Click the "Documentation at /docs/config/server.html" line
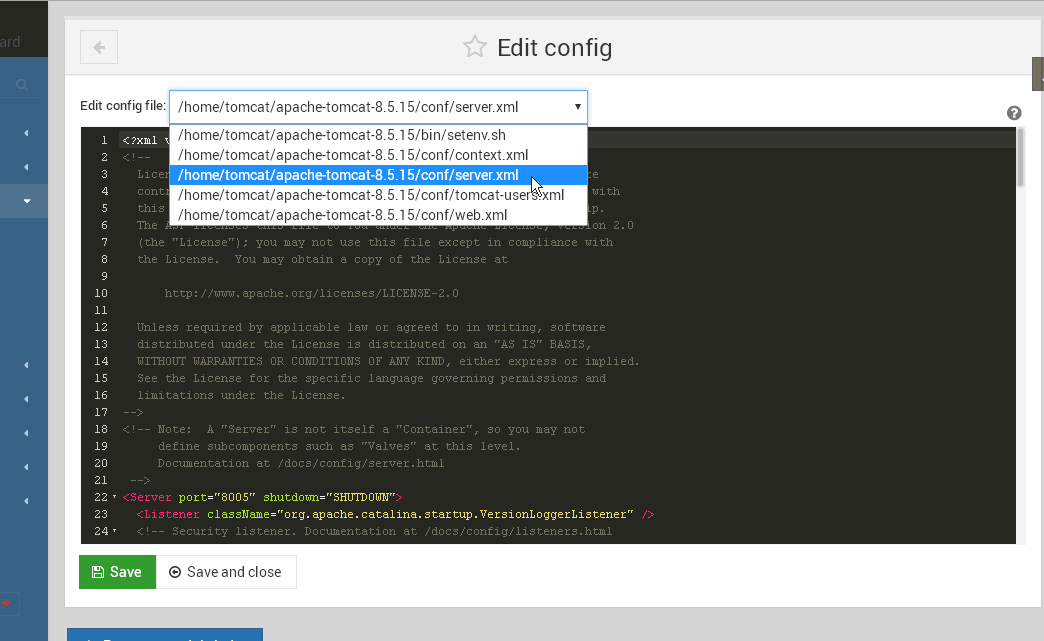This screenshot has width=1044, height=641. point(301,463)
